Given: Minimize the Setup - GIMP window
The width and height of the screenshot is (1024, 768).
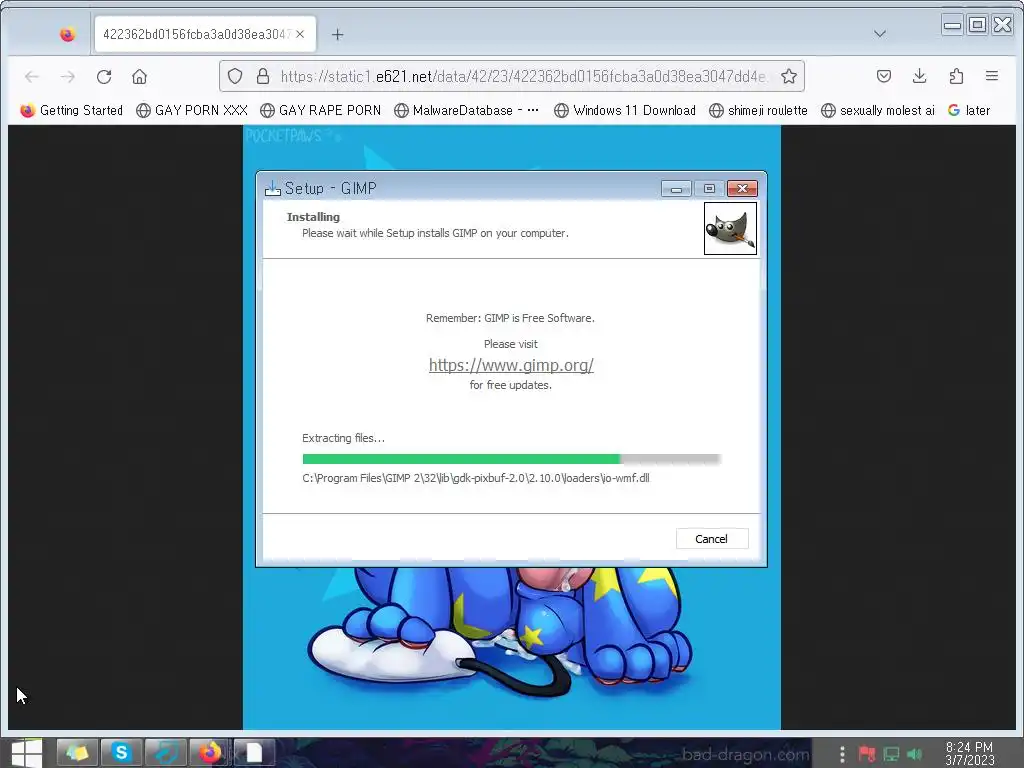Looking at the screenshot, I should [676, 189].
